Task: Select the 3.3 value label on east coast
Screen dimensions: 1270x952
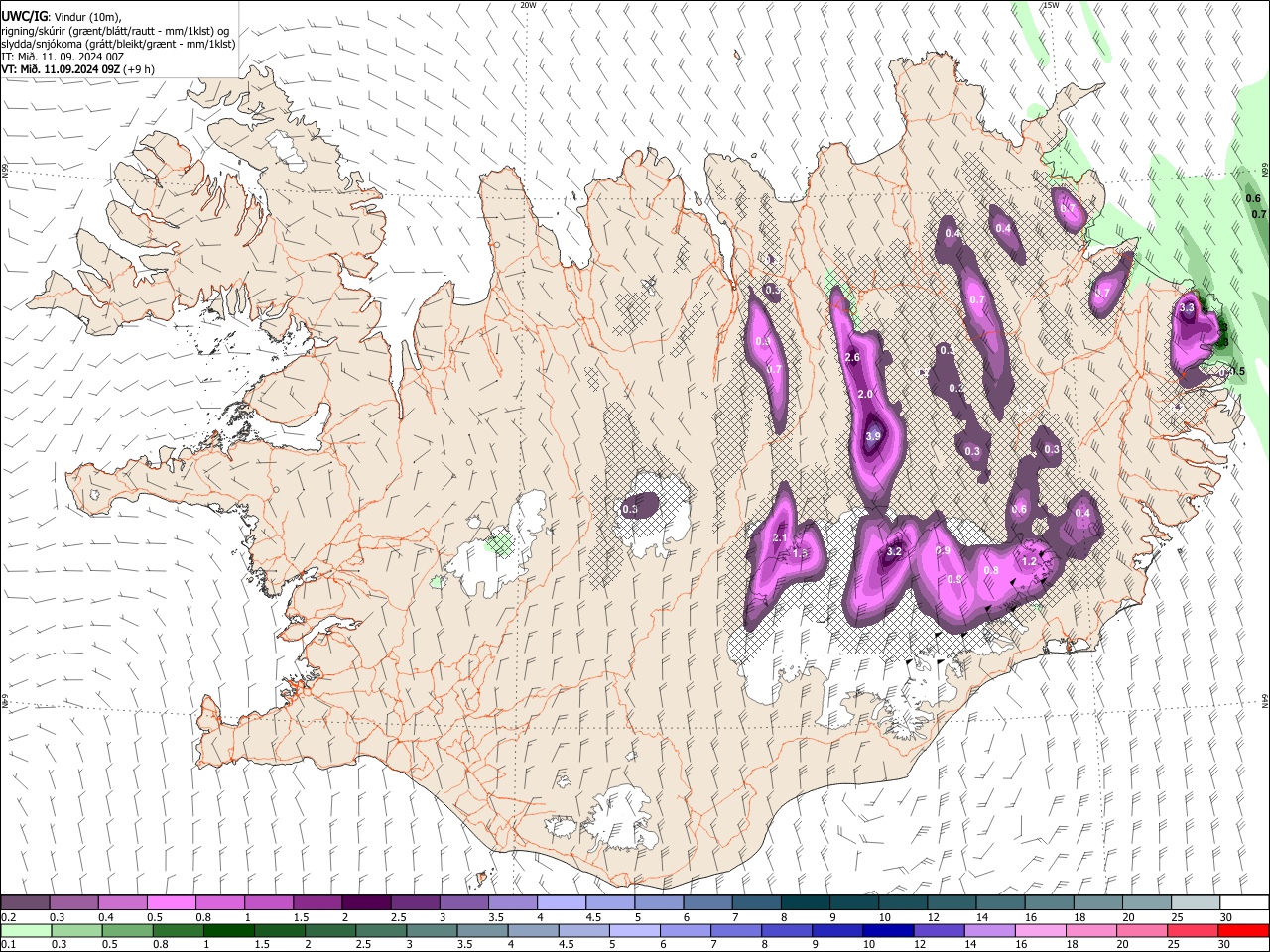Action: (x=1187, y=308)
